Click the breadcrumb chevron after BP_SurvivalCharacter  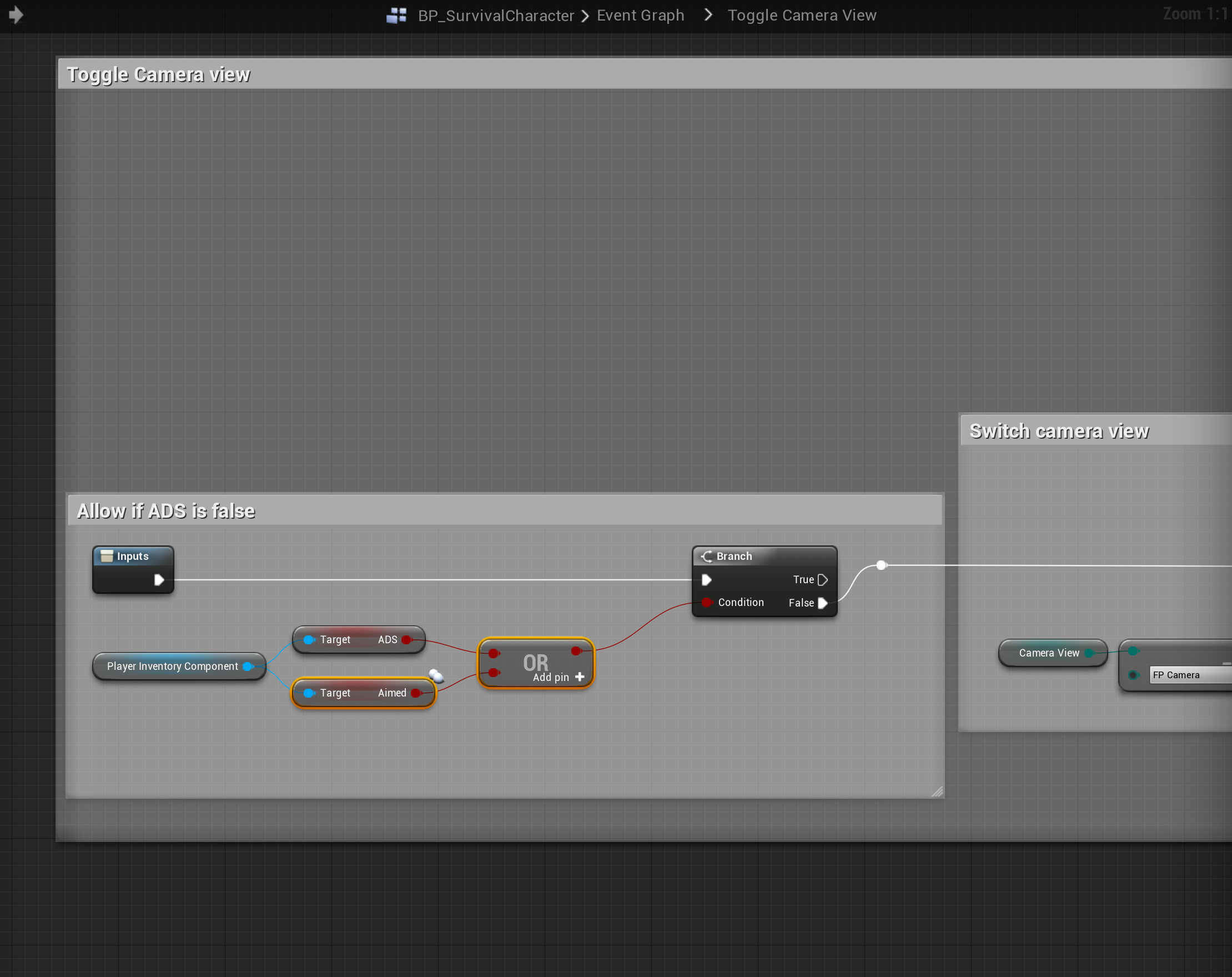(585, 16)
